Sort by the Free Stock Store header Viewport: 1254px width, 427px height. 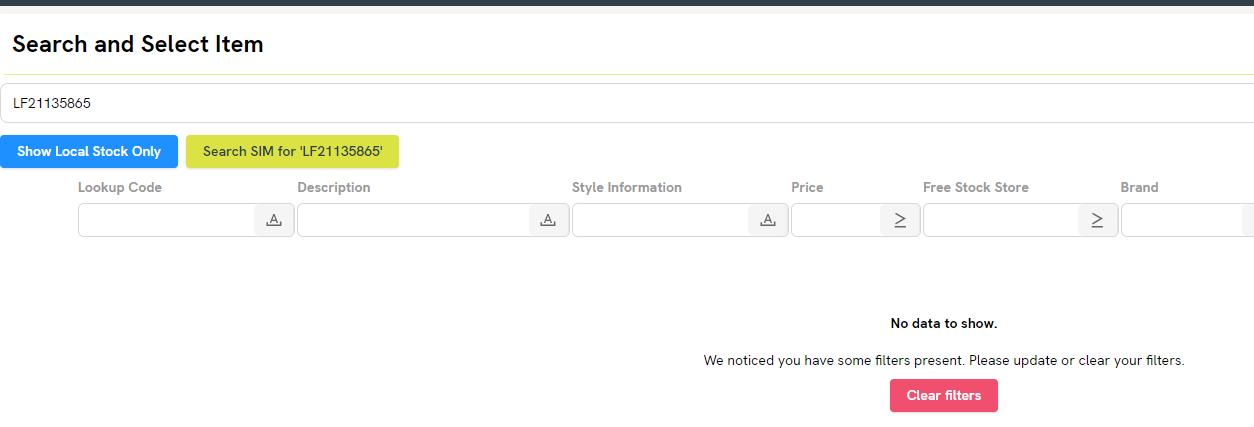[x=975, y=187]
